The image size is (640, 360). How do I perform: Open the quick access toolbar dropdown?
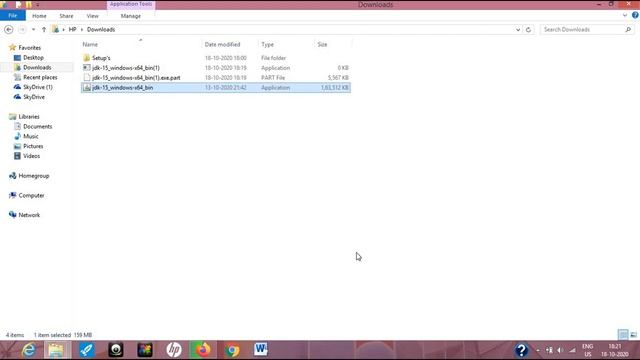click(38, 4)
